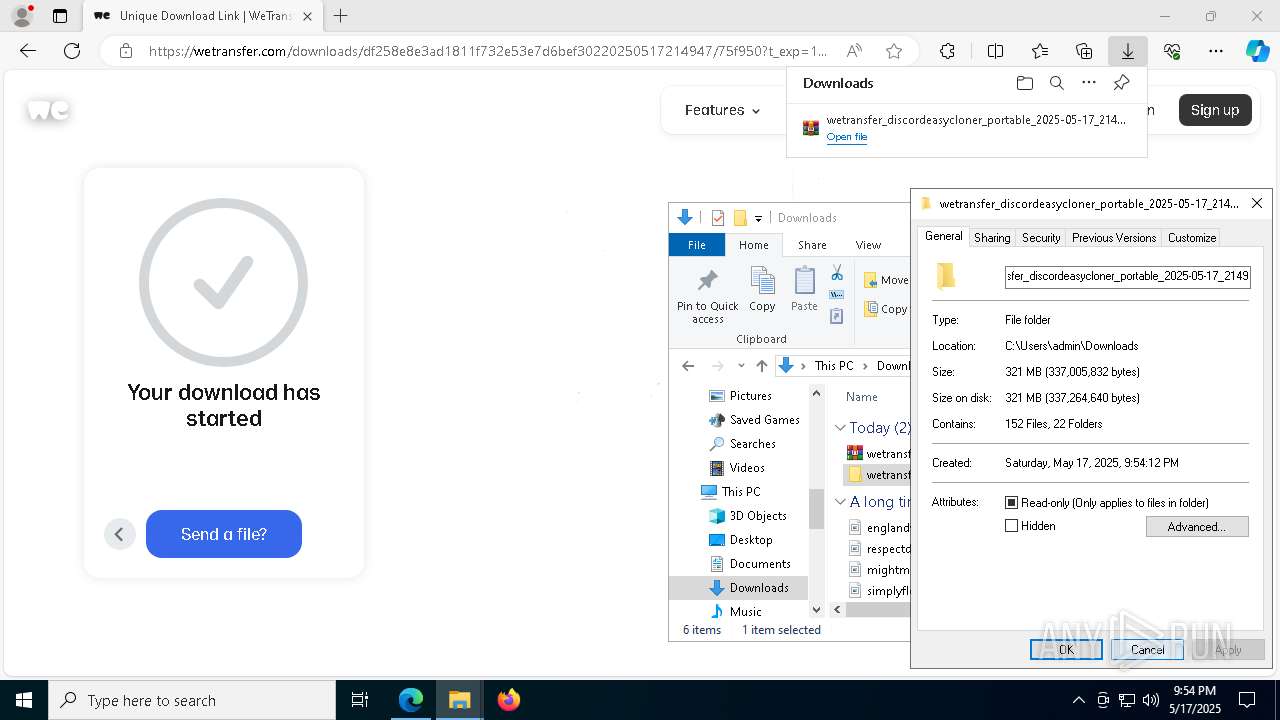Toggle Edge split screen icon
Viewport: 1280px width, 720px height.
(x=995, y=51)
